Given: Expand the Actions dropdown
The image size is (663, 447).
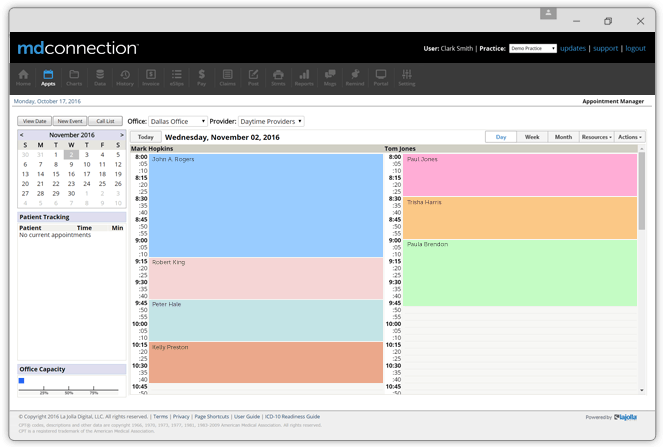Looking at the screenshot, I should (x=630, y=137).
